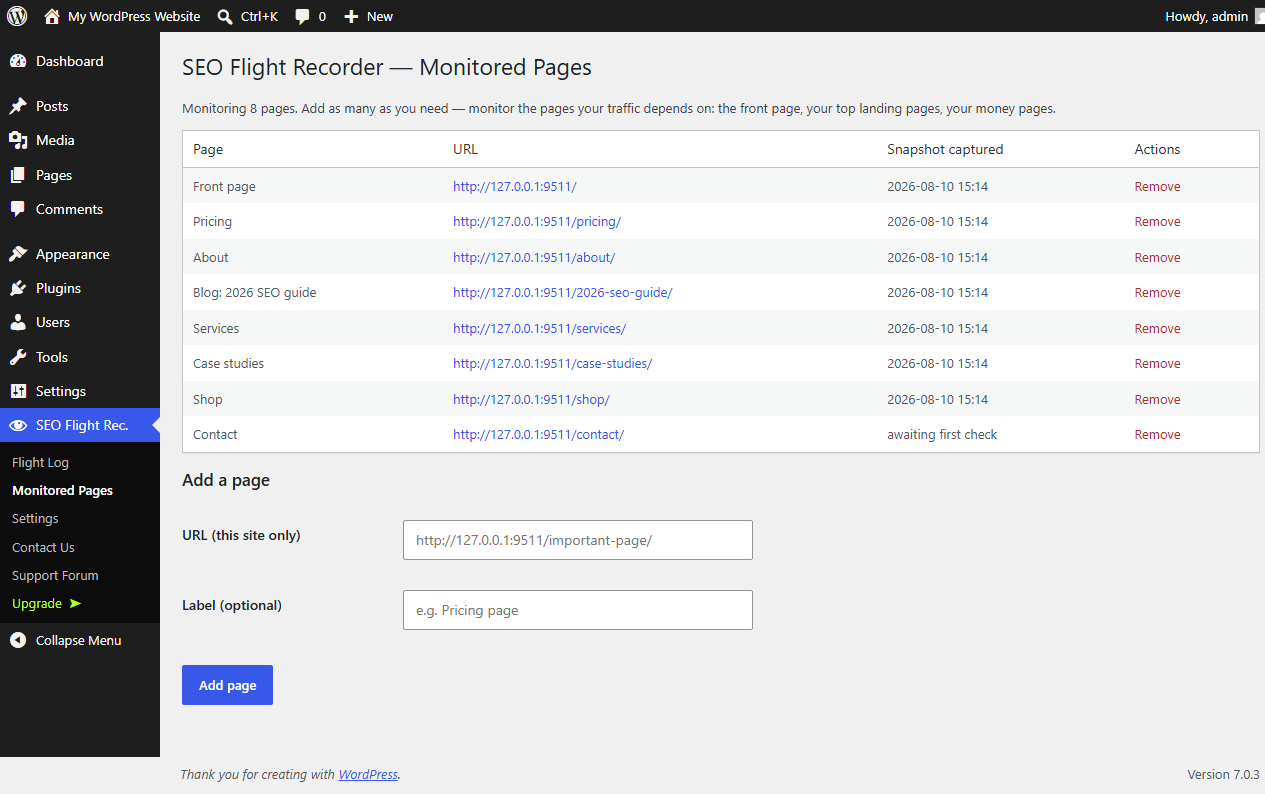Click the Add page button
The width and height of the screenshot is (1265, 794).
227,685
